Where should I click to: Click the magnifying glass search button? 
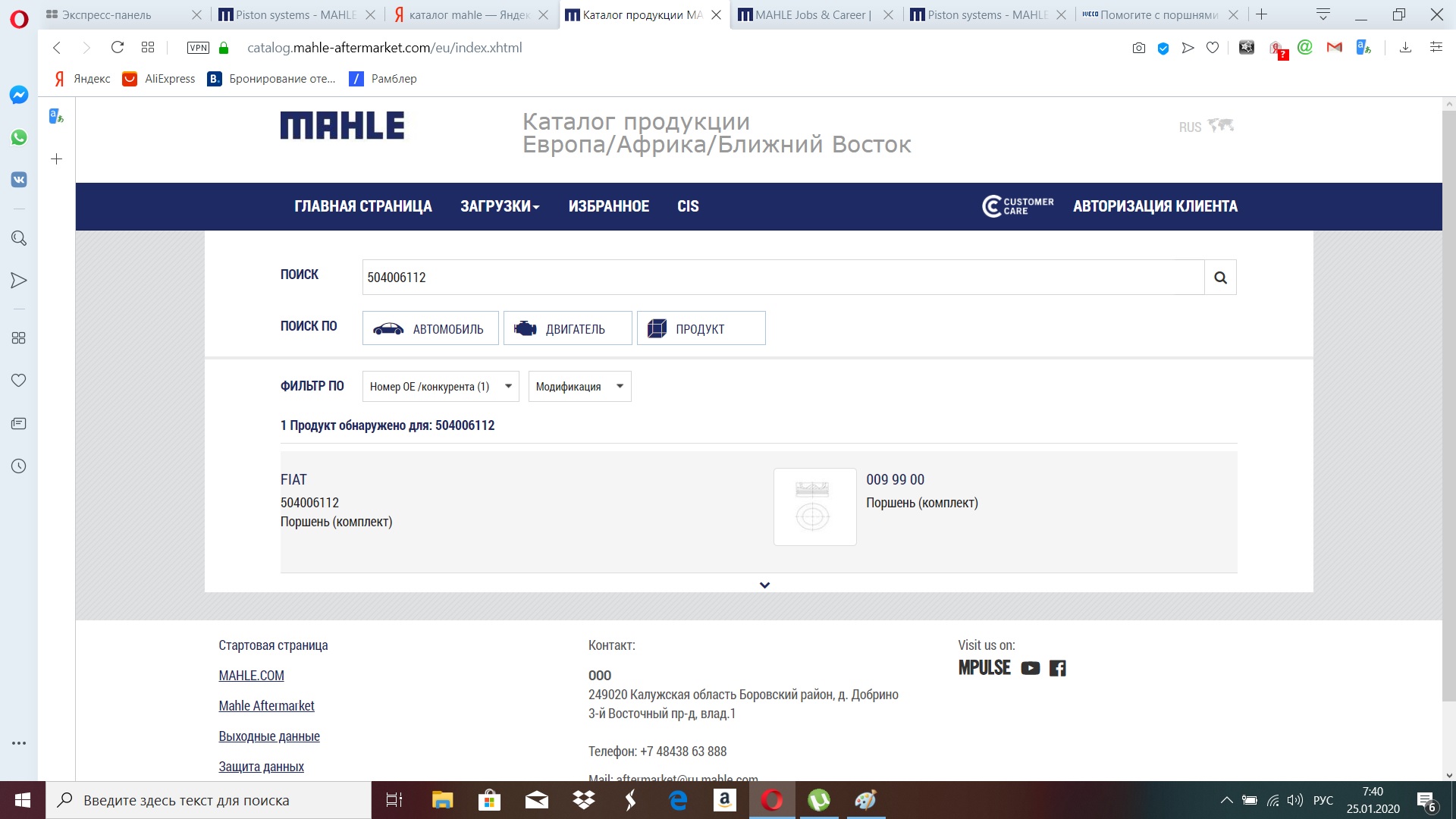point(1220,278)
